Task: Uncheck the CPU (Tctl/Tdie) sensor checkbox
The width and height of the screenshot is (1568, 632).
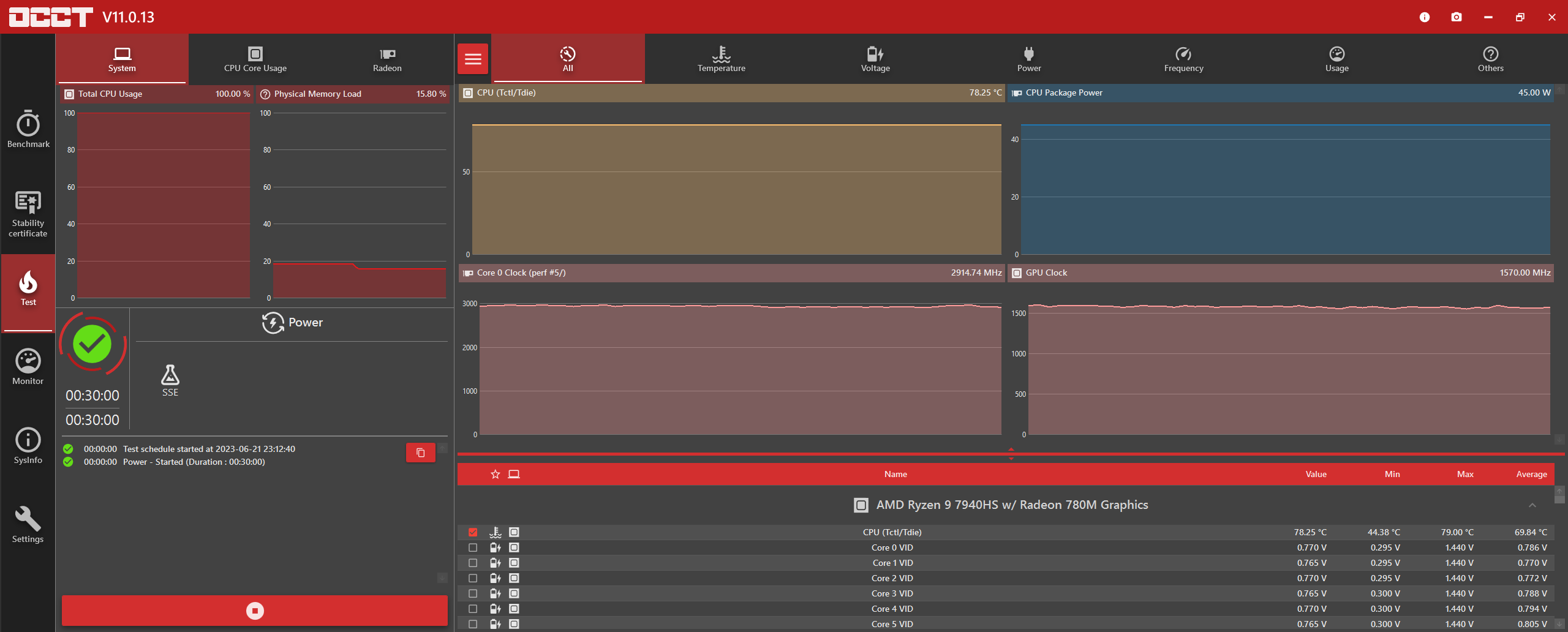Action: tap(473, 532)
